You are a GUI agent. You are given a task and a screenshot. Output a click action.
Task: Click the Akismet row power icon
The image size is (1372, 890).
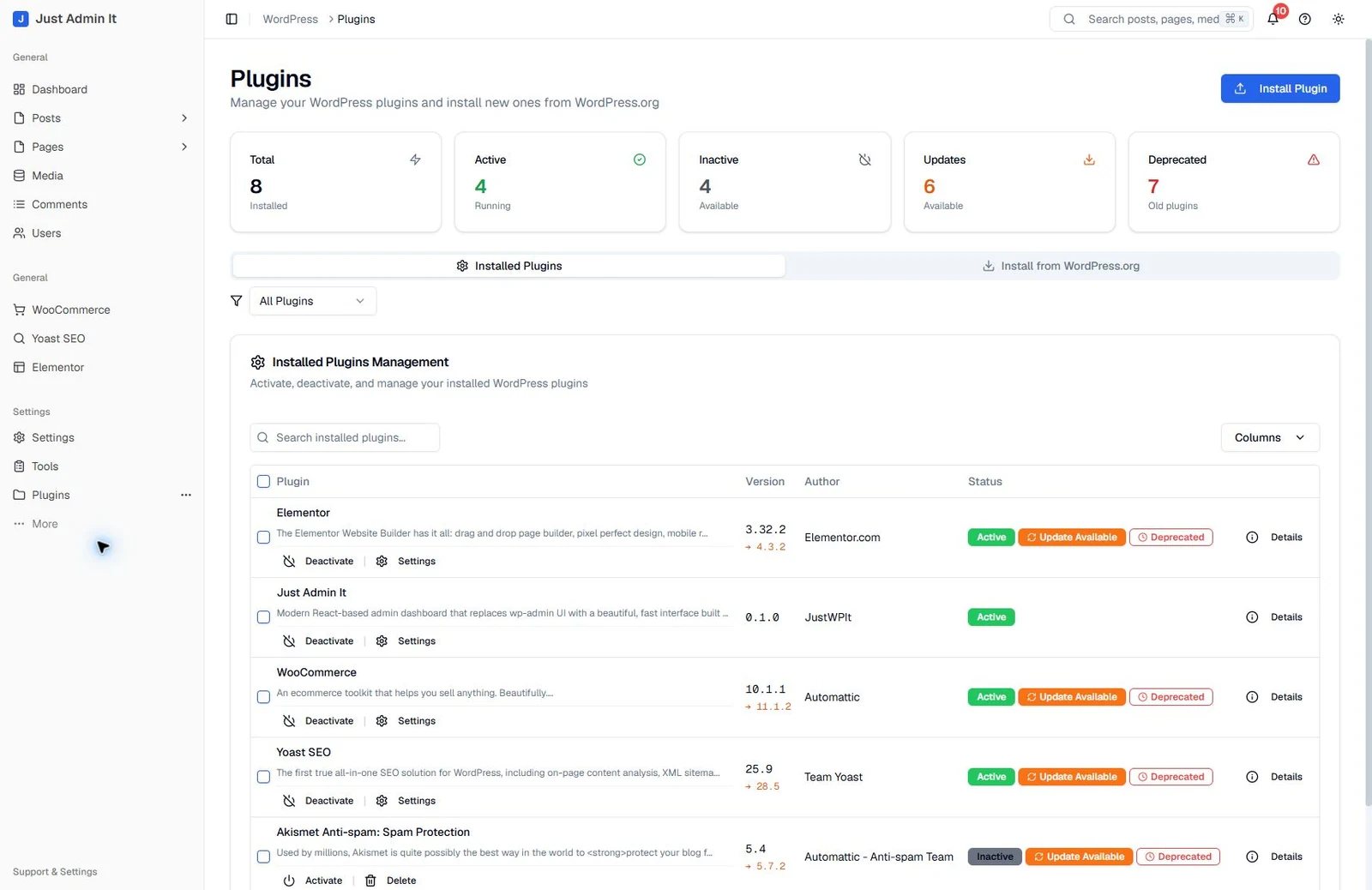(x=289, y=881)
